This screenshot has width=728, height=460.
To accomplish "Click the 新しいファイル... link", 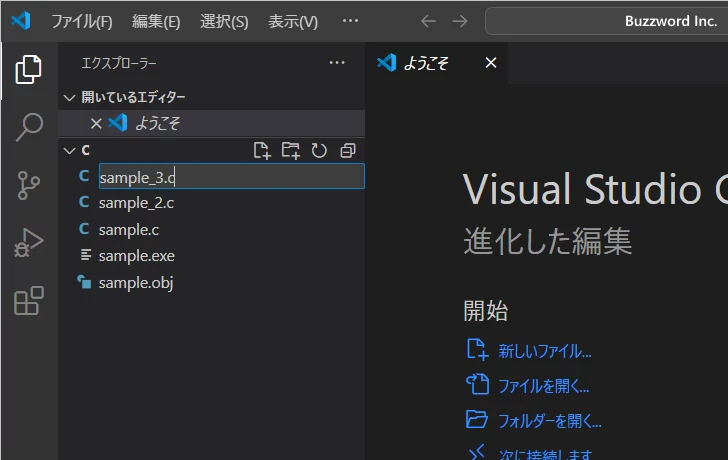I will tap(545, 351).
